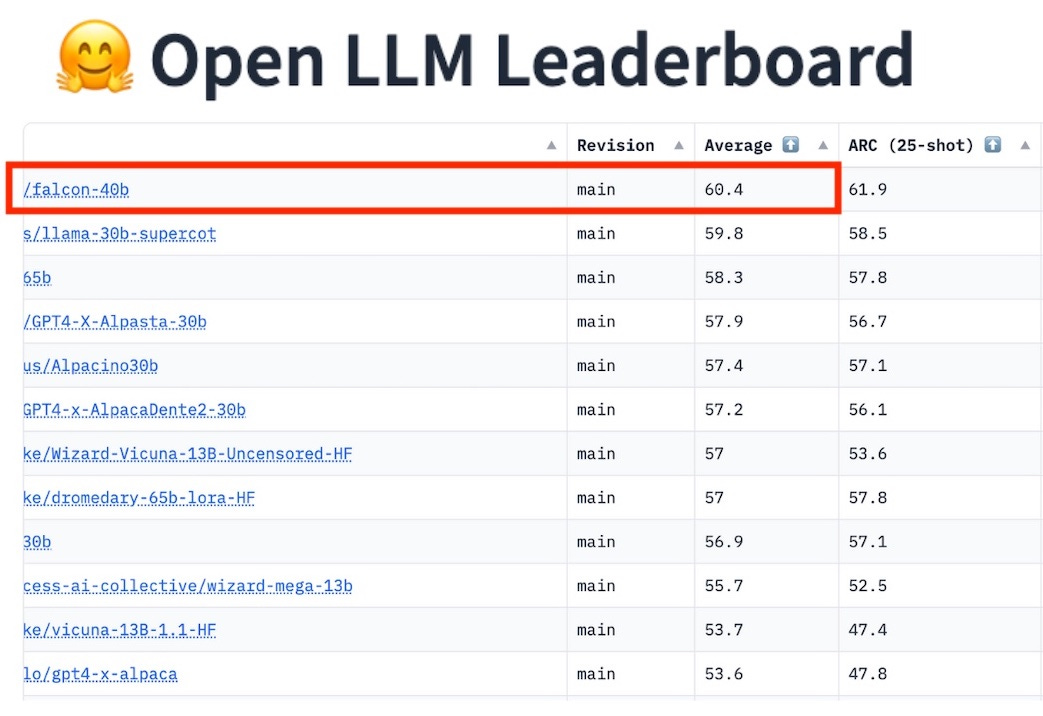Click the sort arrow on the first unnamed column
1043x716 pixels.
[550, 145]
